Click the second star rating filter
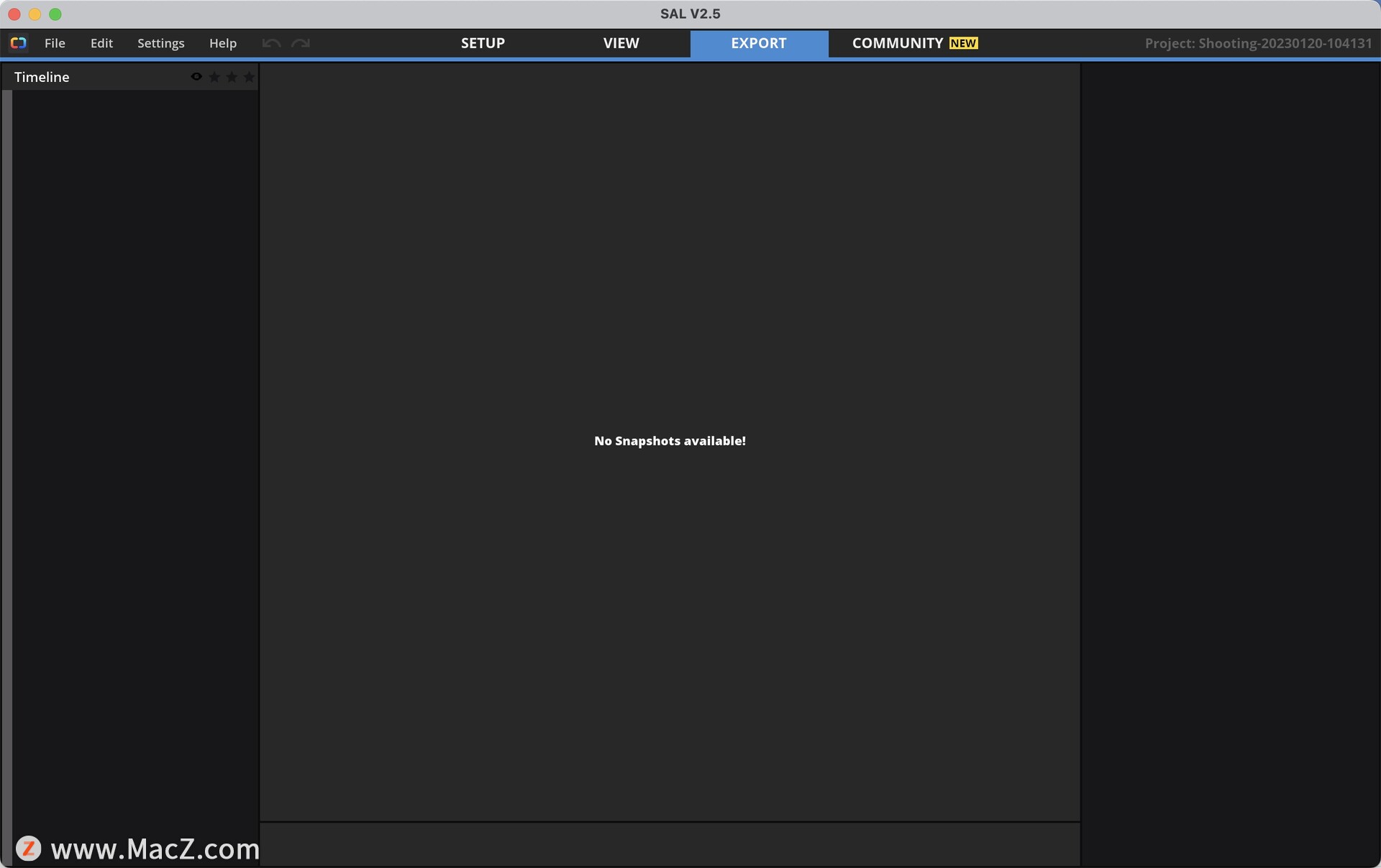The width and height of the screenshot is (1381, 868). tap(232, 77)
